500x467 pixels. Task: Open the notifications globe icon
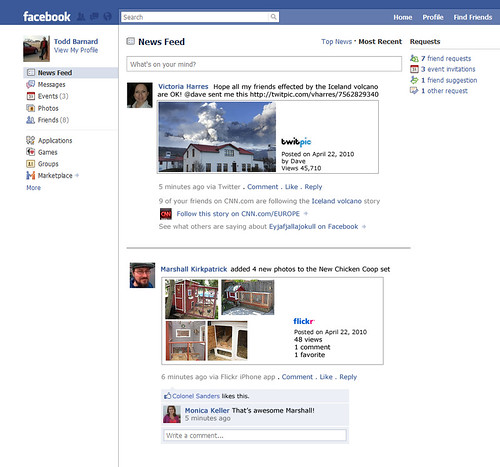(x=107, y=17)
